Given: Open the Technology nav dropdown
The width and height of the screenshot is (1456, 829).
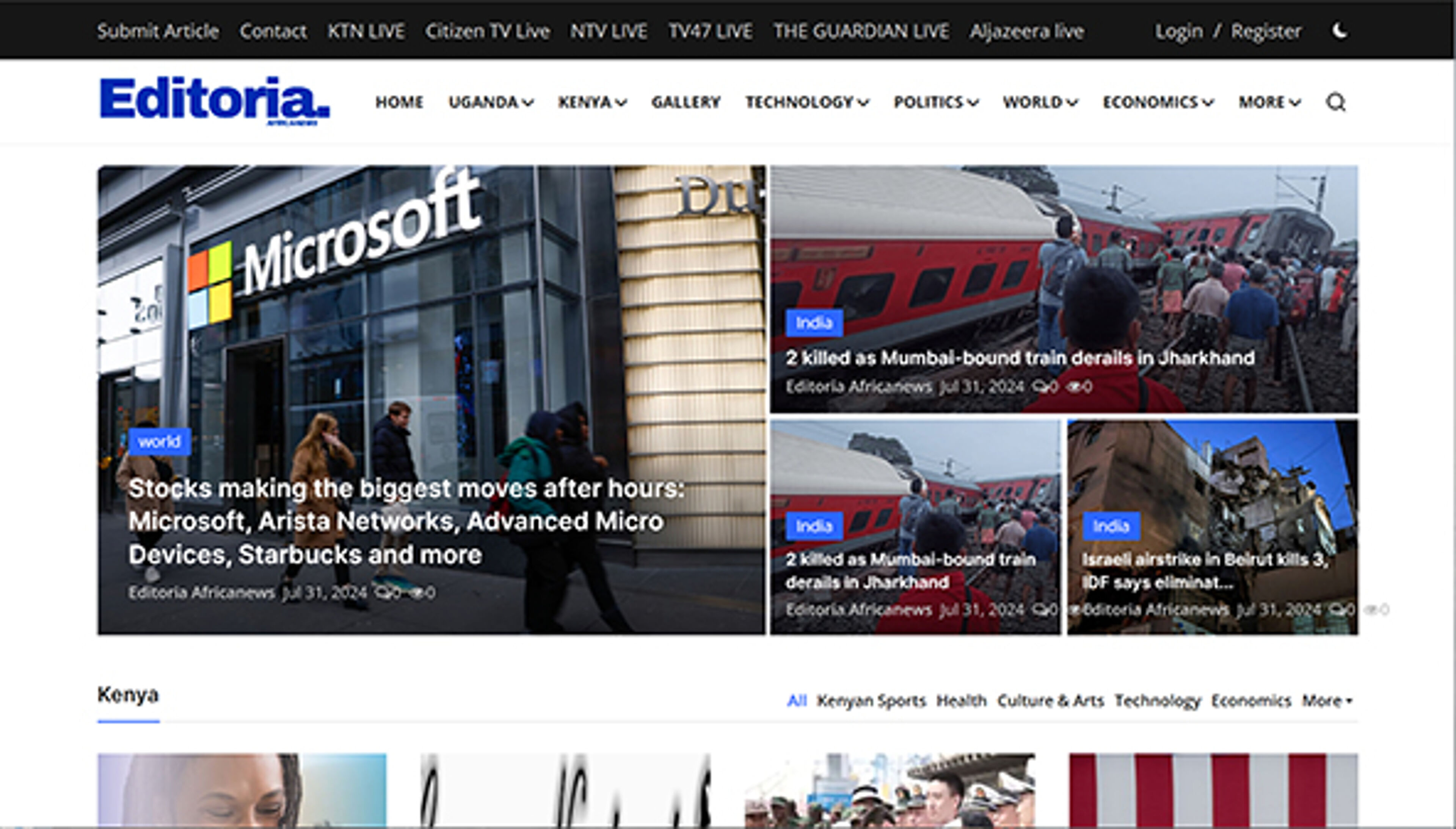Looking at the screenshot, I should tap(806, 102).
